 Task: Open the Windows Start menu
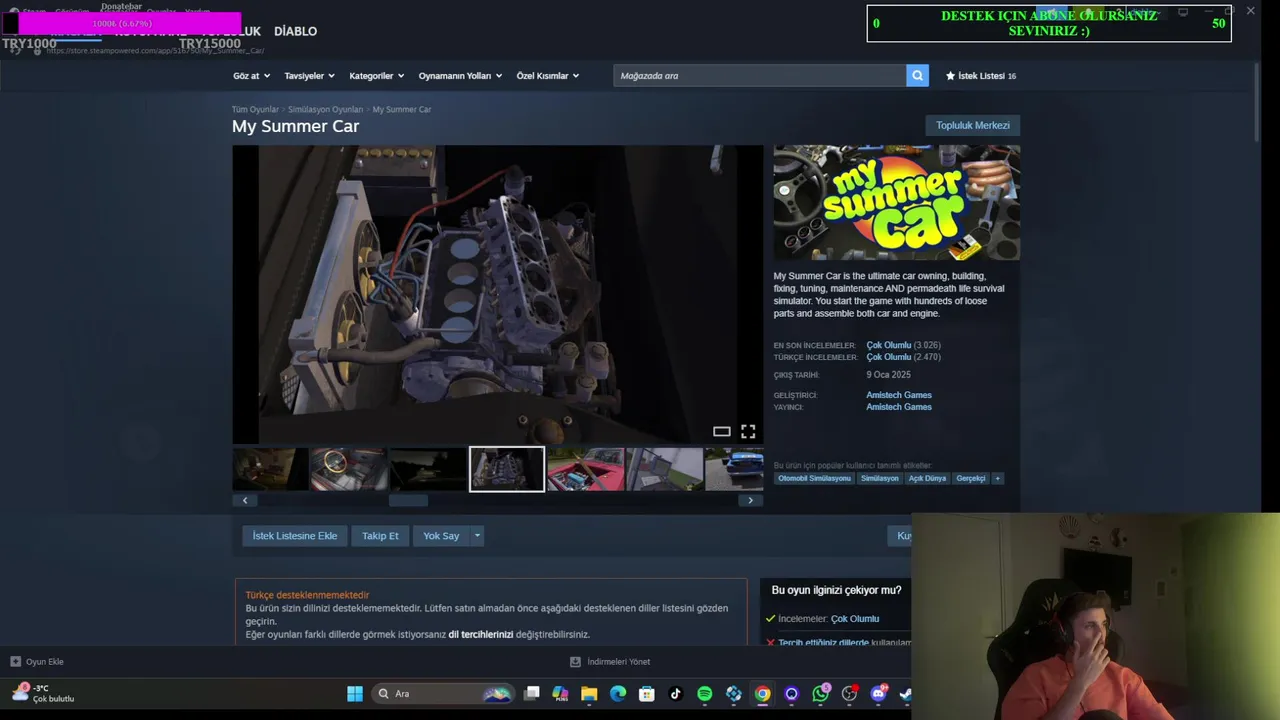coord(355,694)
